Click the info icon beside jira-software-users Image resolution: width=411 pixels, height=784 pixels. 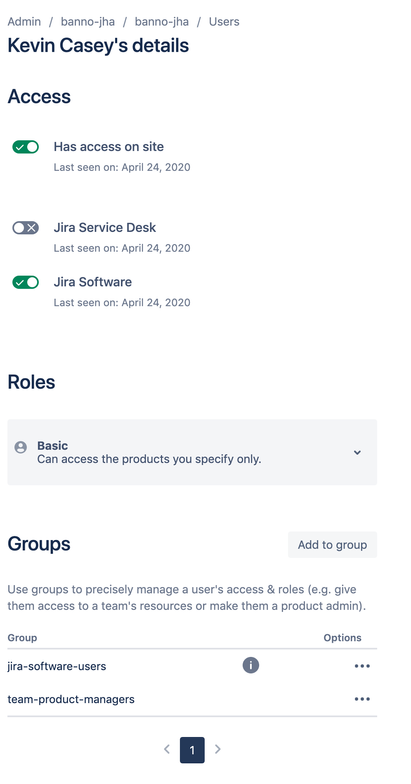coord(250,666)
